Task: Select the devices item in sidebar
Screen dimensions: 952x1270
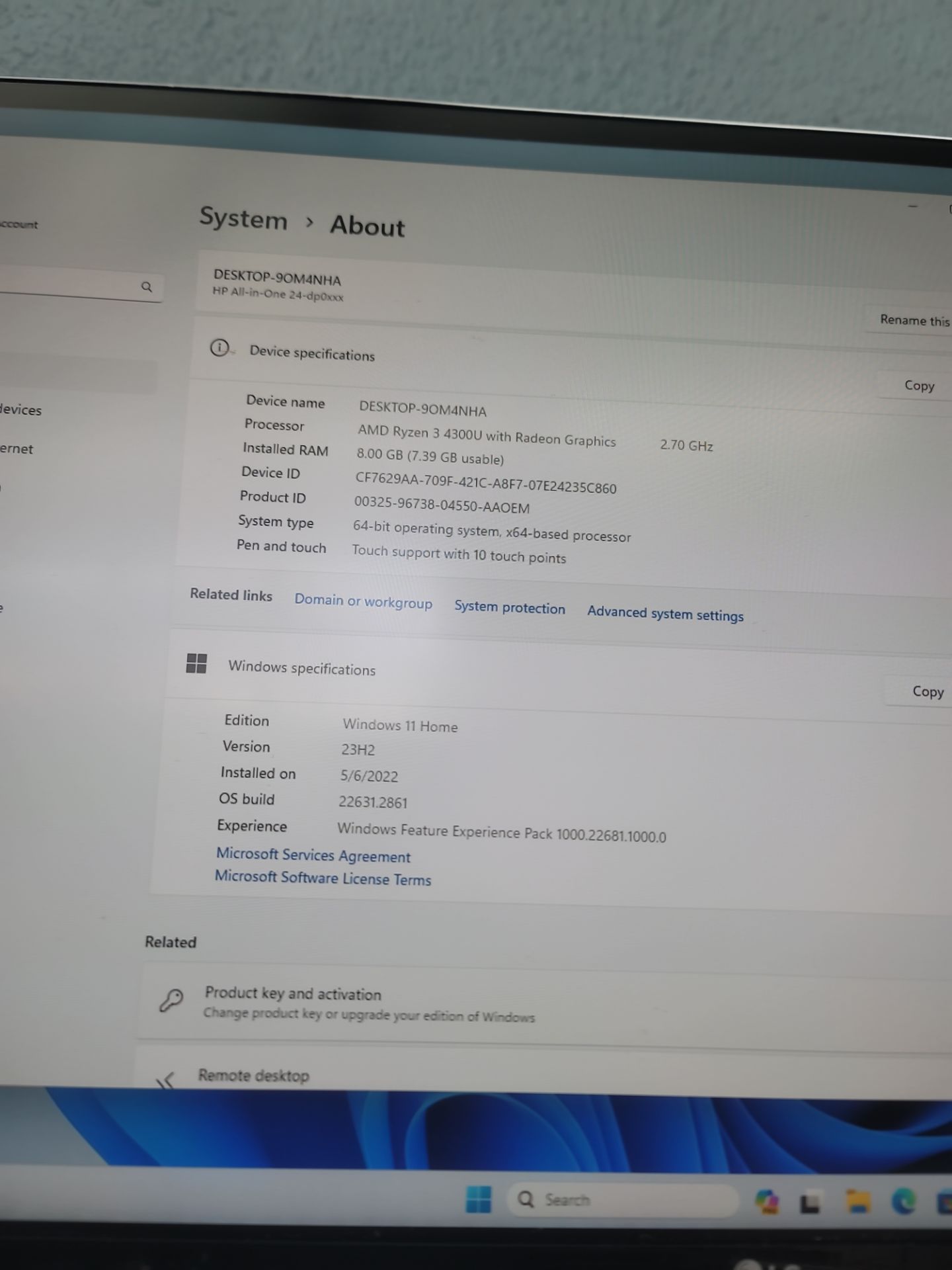Action: coord(20,409)
